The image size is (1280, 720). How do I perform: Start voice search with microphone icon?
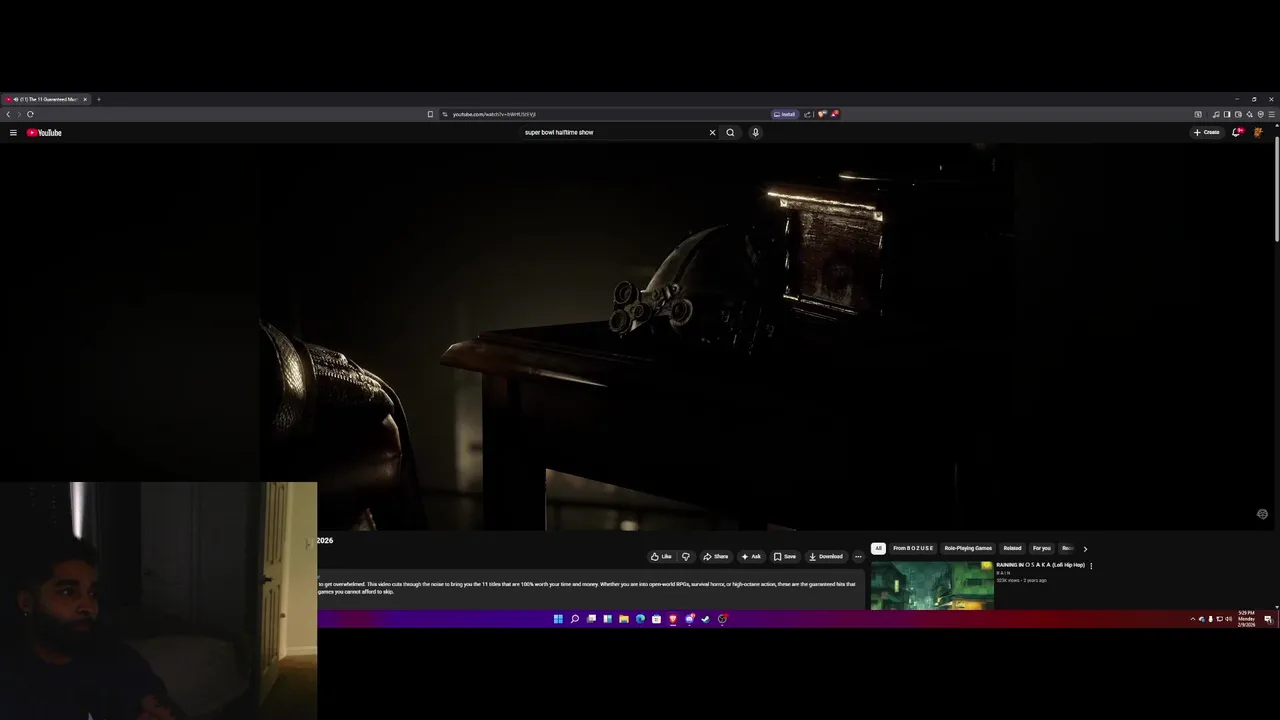tap(755, 132)
